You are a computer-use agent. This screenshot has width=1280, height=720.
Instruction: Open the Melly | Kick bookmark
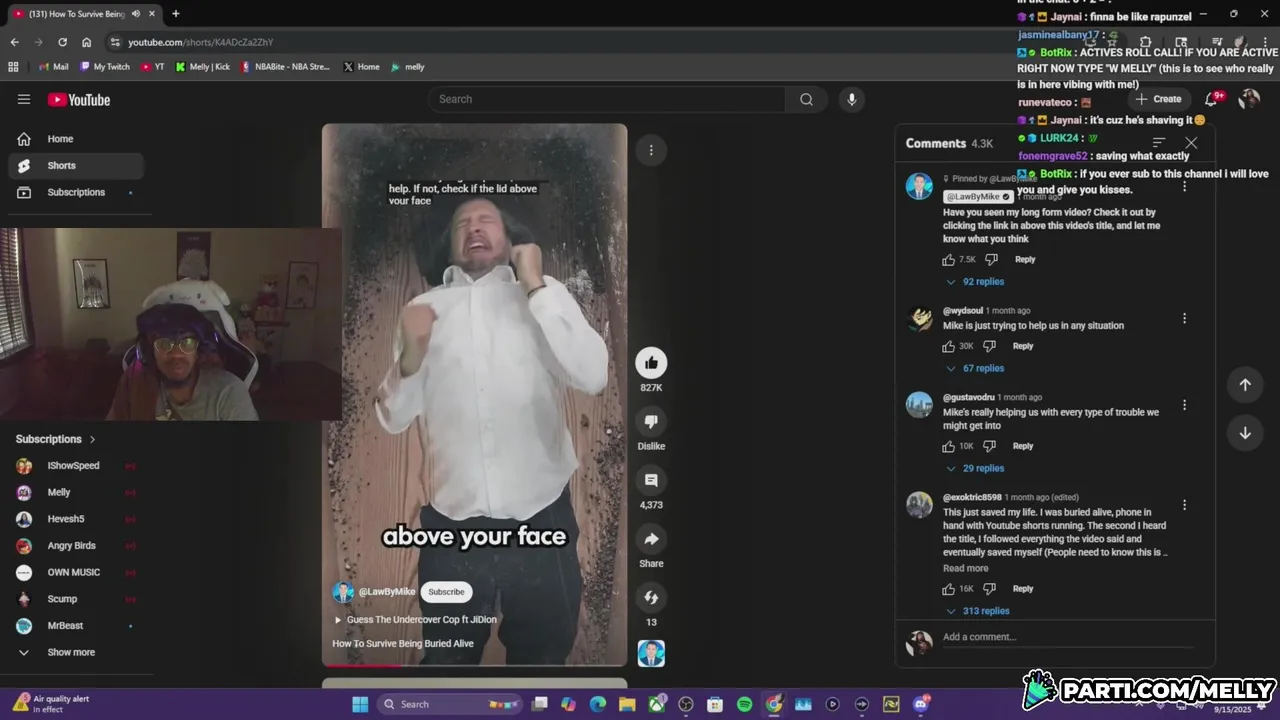tap(202, 67)
